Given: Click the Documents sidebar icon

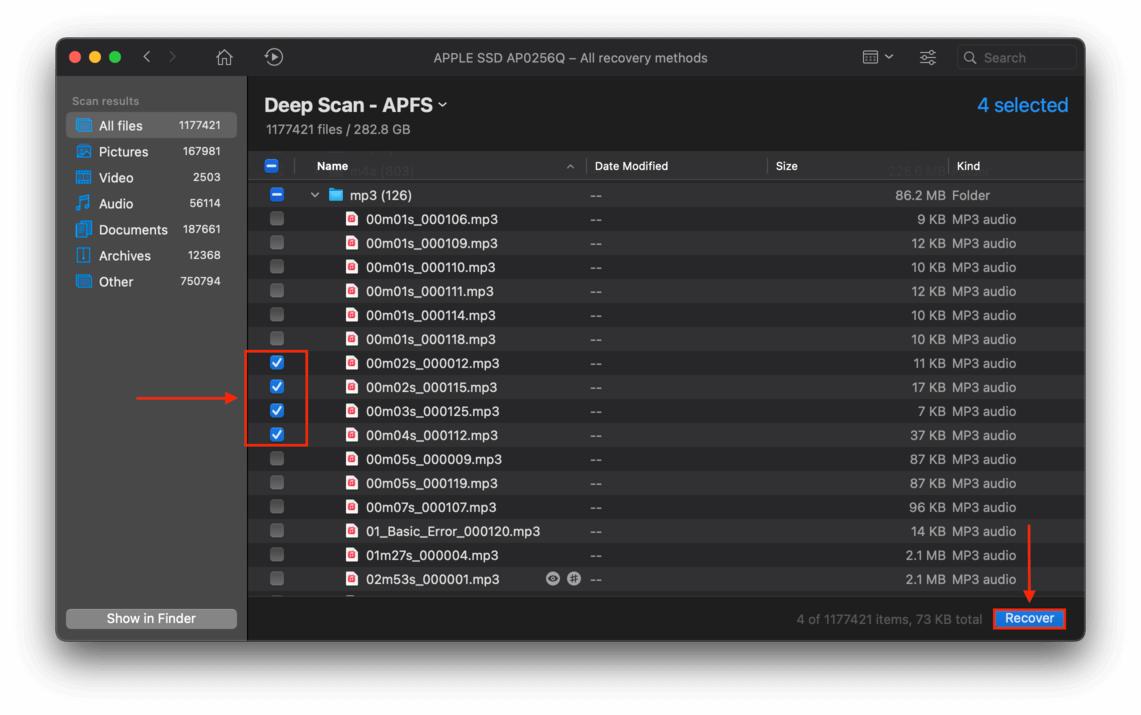Looking at the screenshot, I should [x=84, y=229].
